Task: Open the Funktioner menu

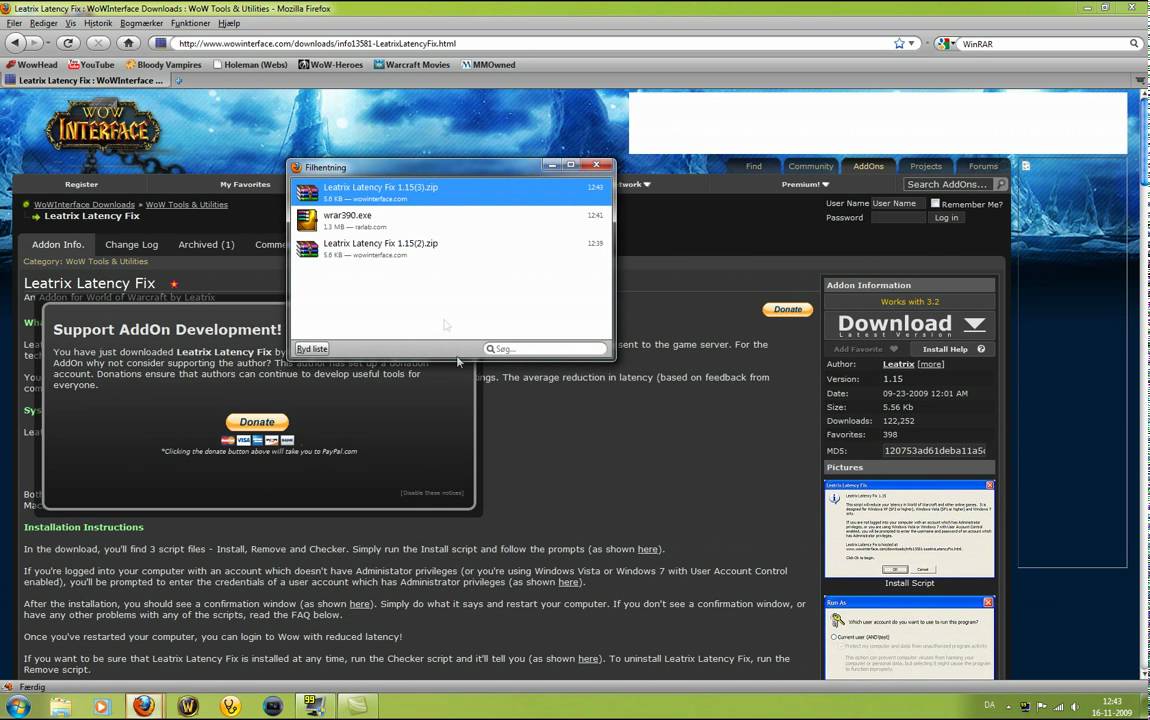Action: coord(190,23)
